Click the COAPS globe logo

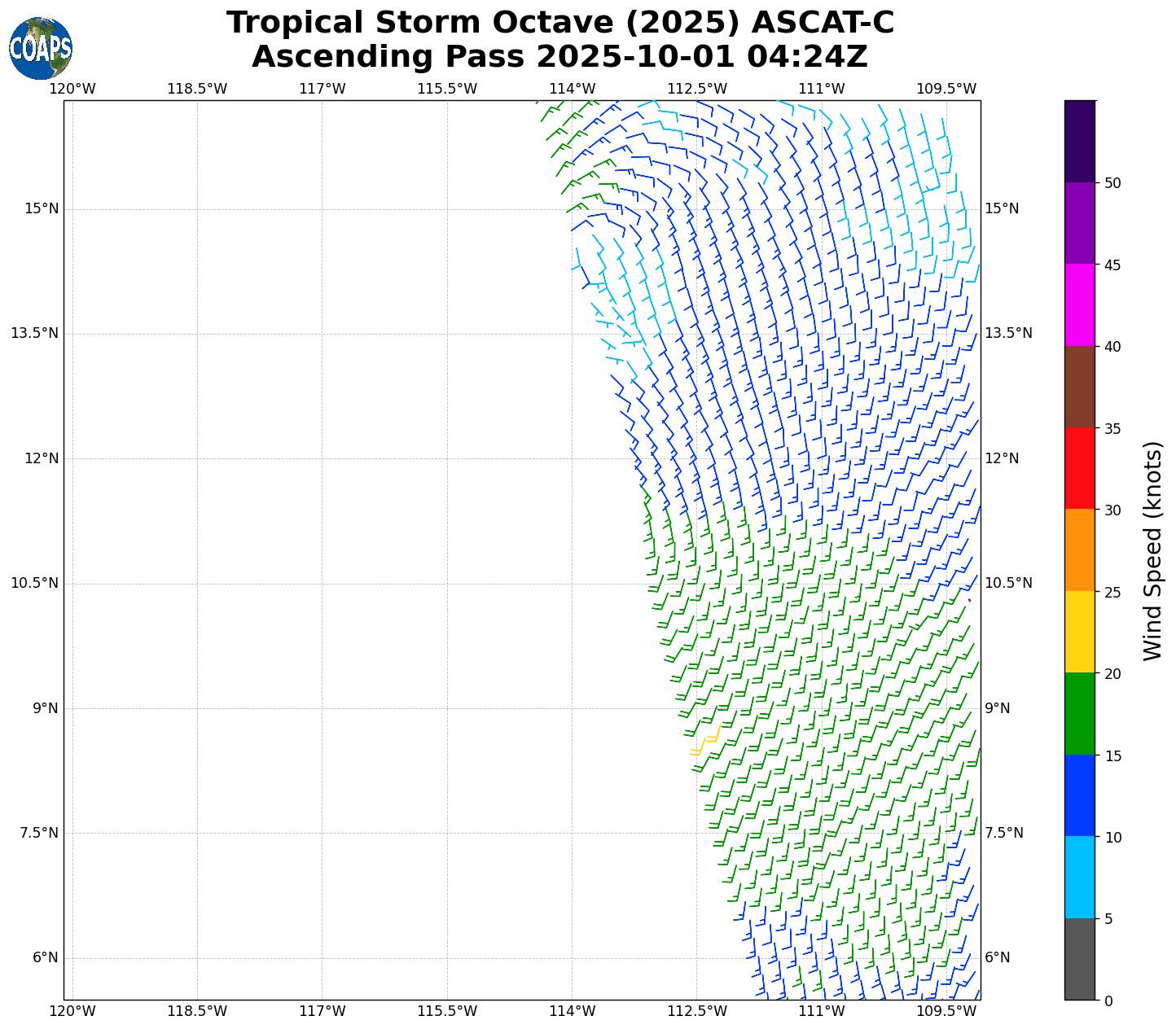click(x=41, y=48)
